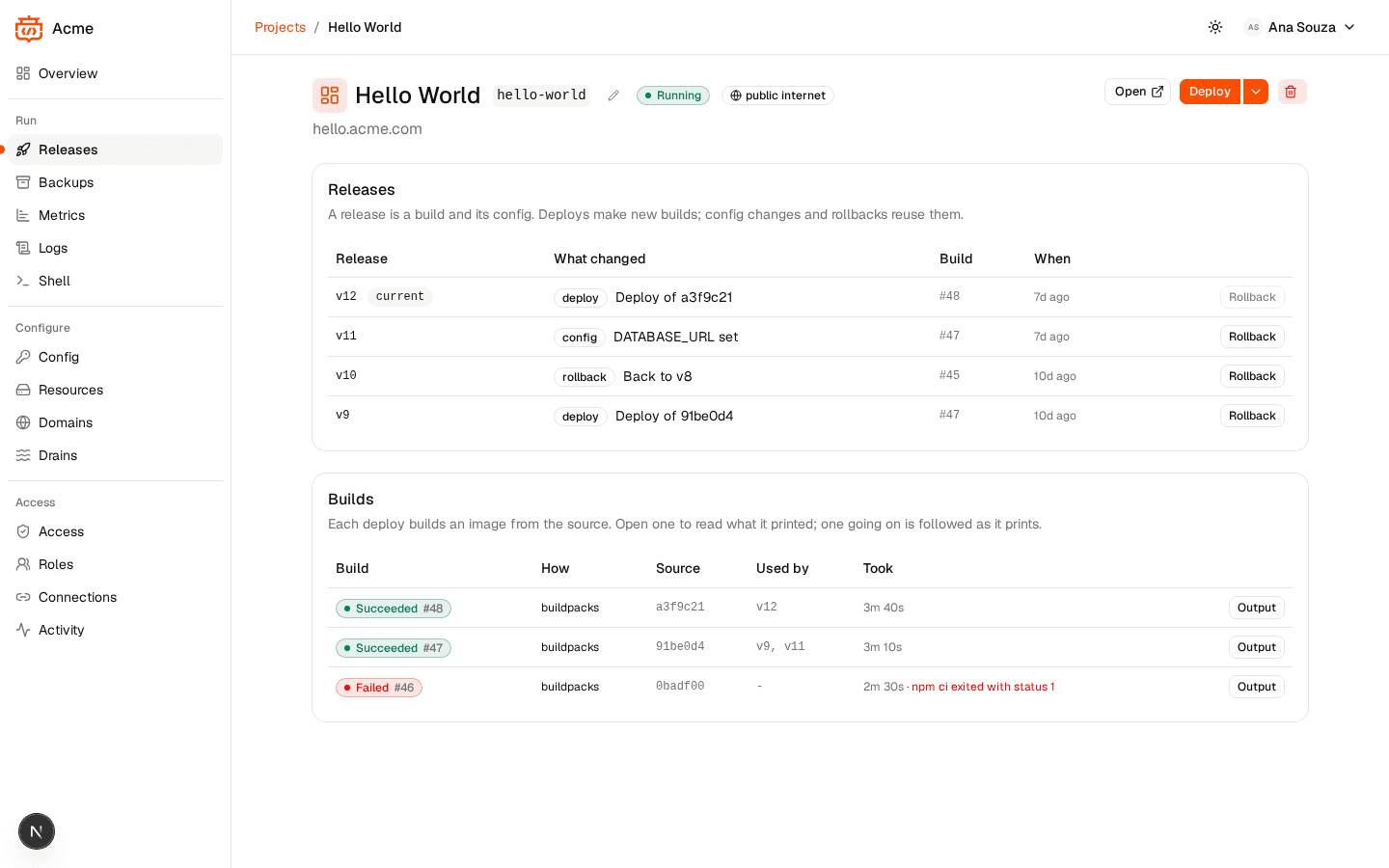View Output for build #48
Viewport: 1389px width, 868px height.
click(x=1256, y=608)
